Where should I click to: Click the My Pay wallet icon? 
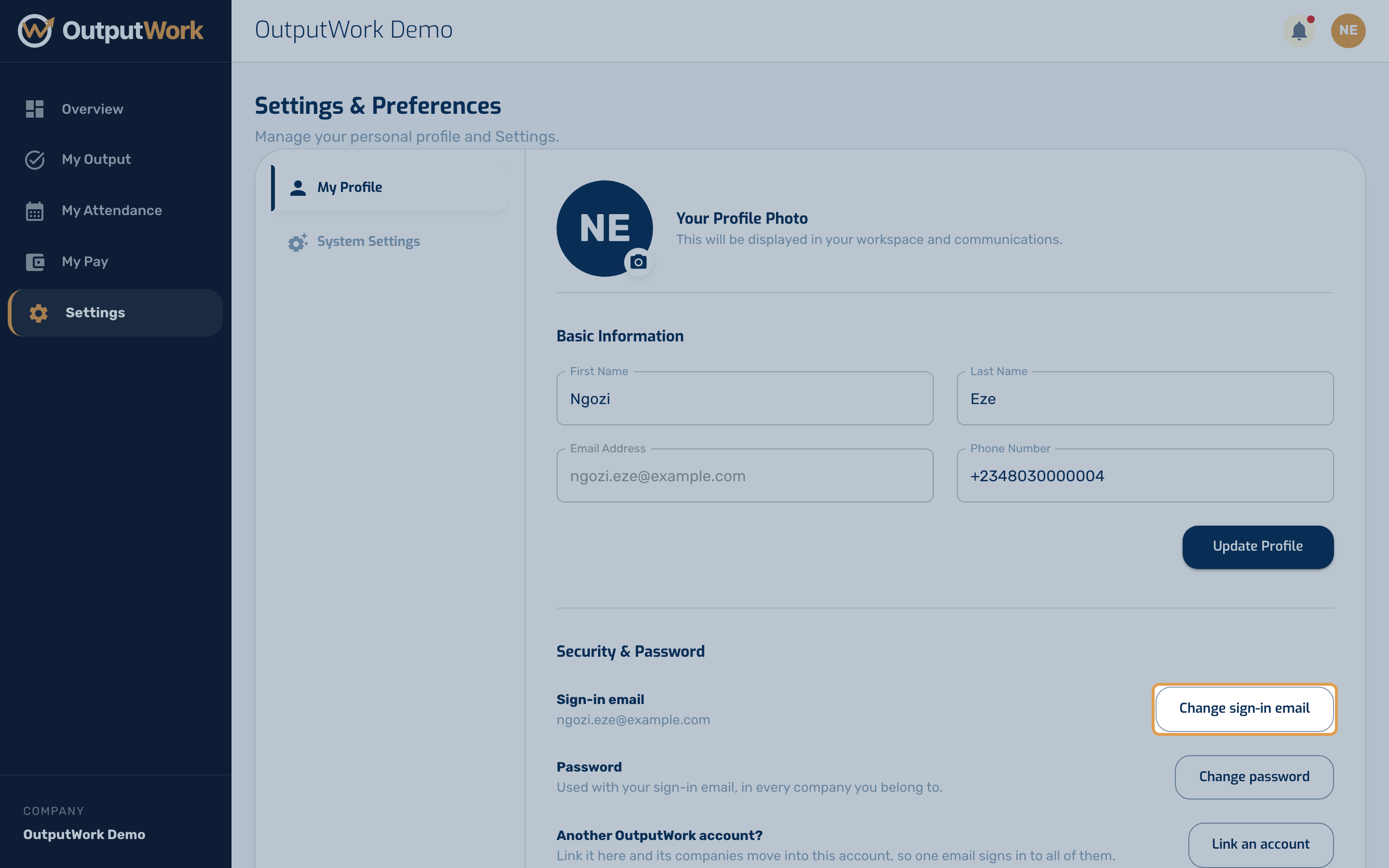click(x=34, y=262)
